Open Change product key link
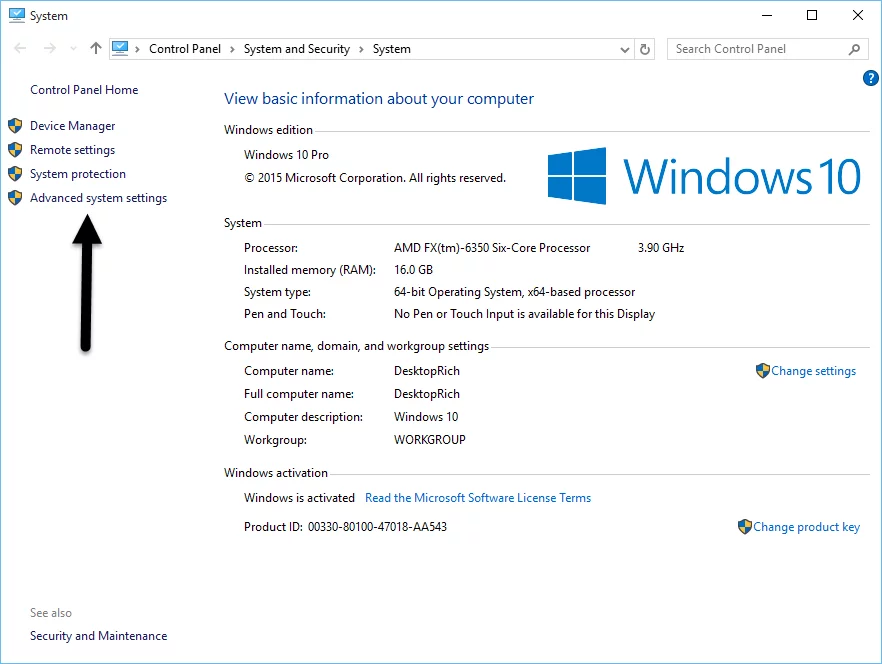Viewport: 882px width, 664px height. (806, 527)
